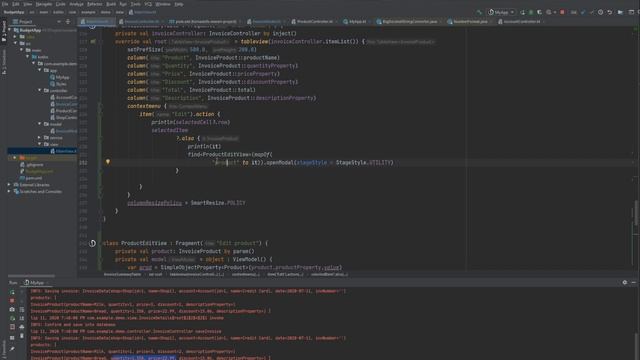Click the red stop icon in Run panel

click(12, 301)
